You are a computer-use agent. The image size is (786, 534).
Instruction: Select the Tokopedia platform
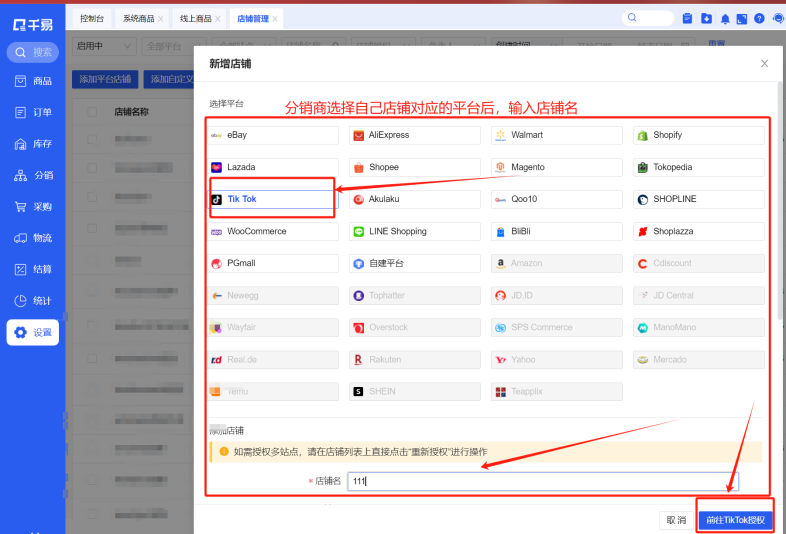(x=699, y=167)
